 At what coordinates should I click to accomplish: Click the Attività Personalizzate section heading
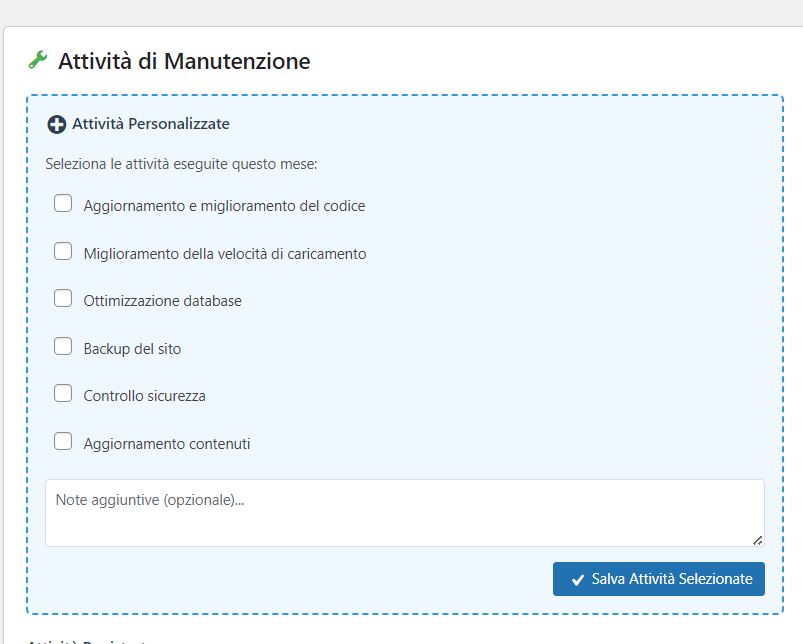click(151, 124)
